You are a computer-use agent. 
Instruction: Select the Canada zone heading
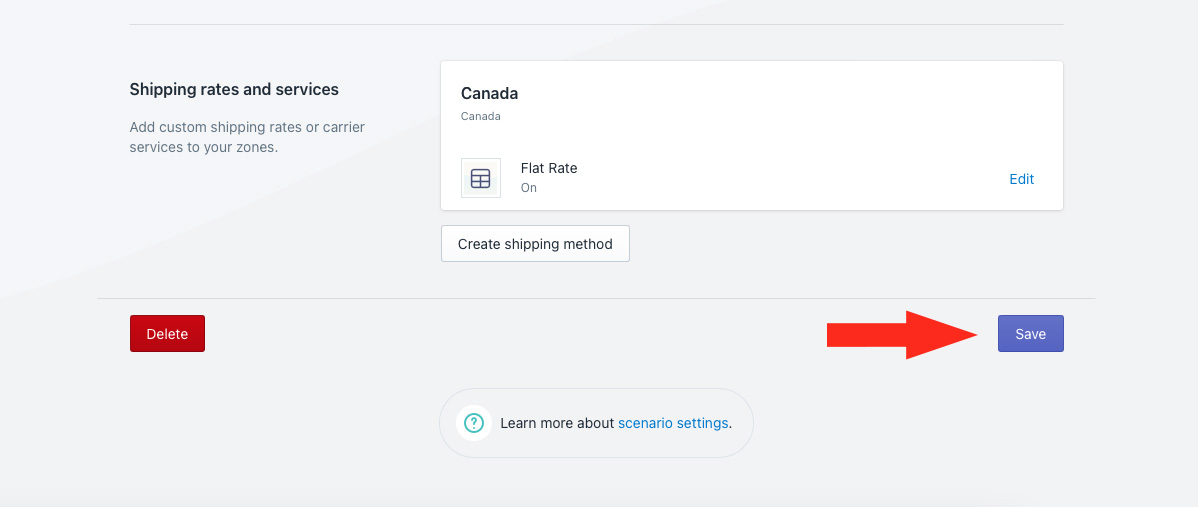[x=489, y=93]
